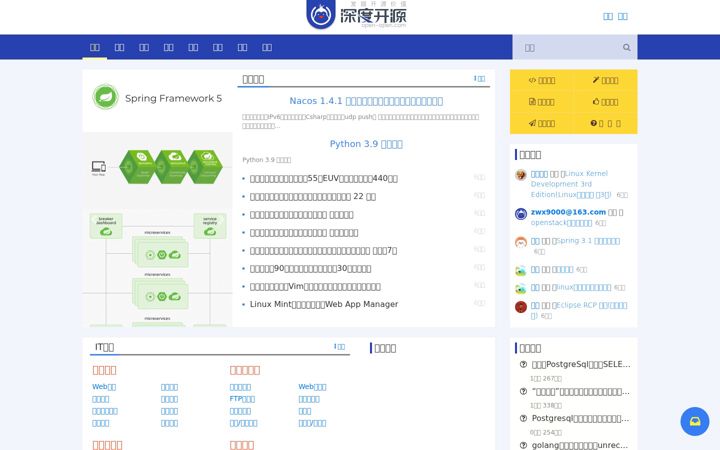Click avatar beside zwx9000@163.com
720x450 pixels.
click(521, 214)
